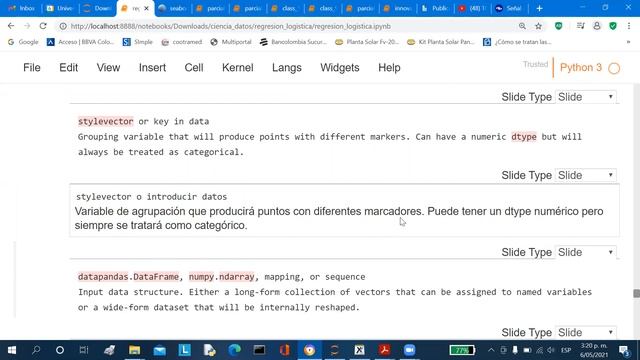Open the Multiportal bookmark
Image resolution: width=640 pixels, height=360 pixels.
click(231, 42)
